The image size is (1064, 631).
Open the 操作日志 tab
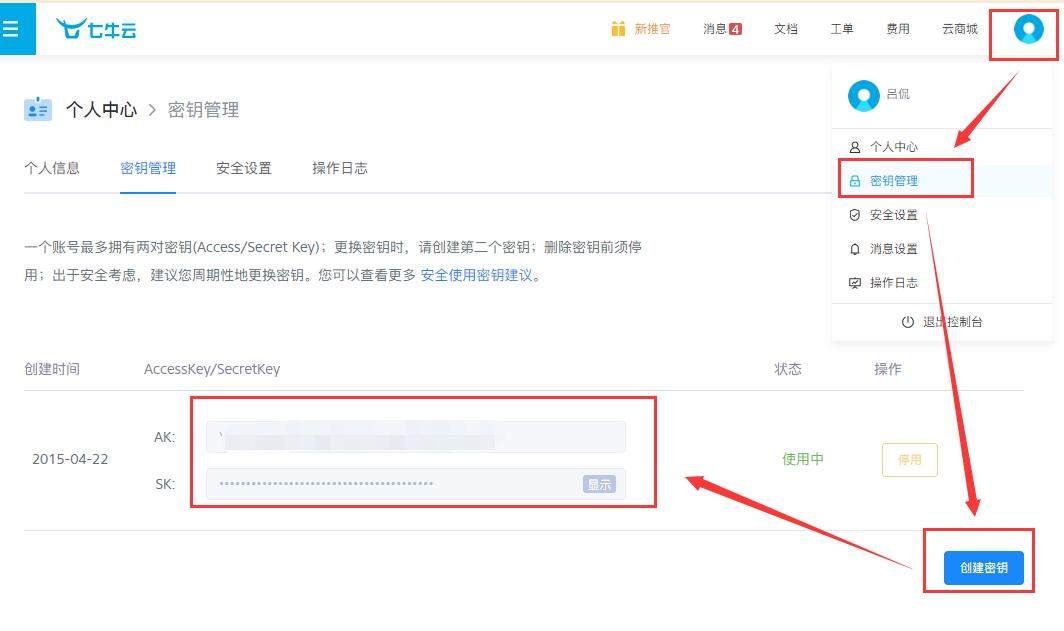click(340, 168)
